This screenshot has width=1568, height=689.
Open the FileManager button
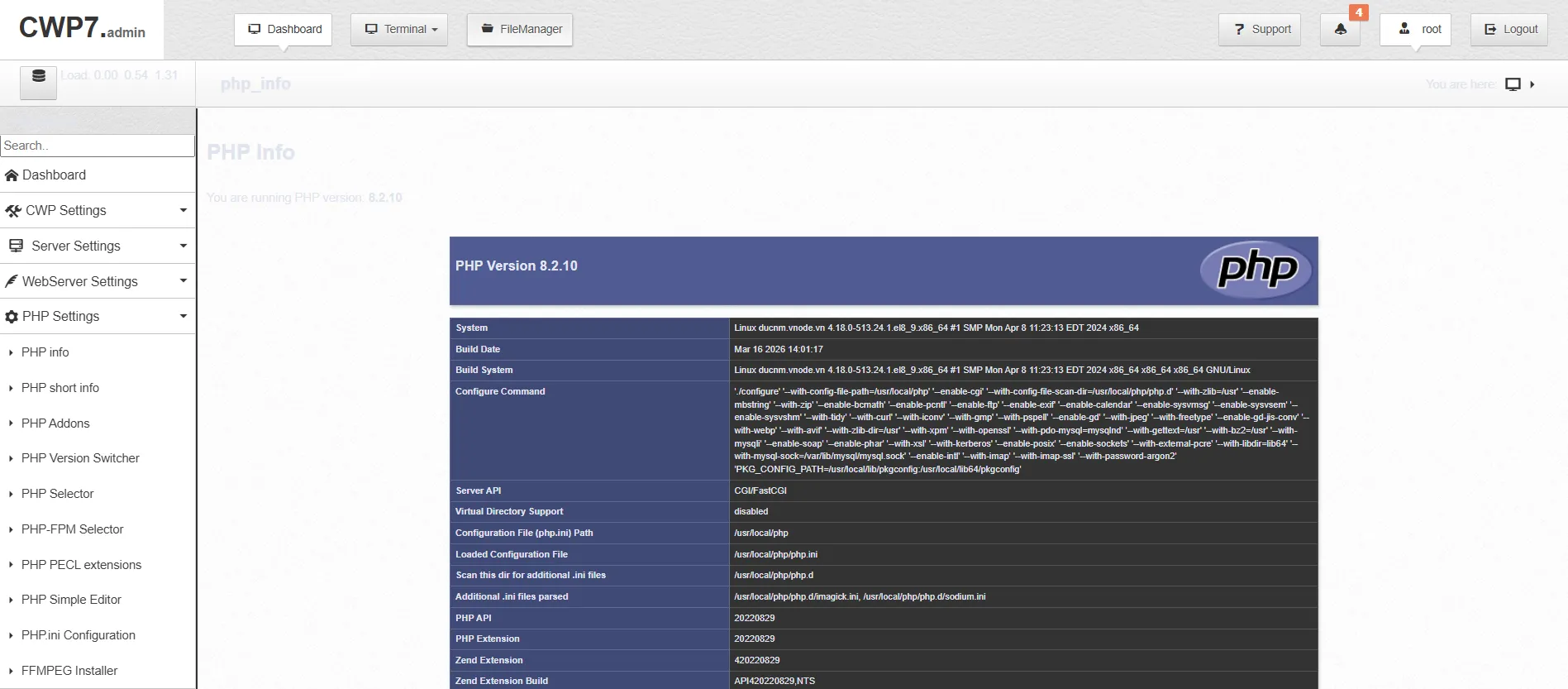520,29
